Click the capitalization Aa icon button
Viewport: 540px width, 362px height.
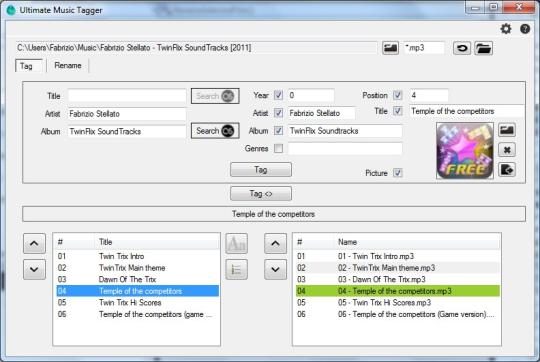(x=236, y=244)
